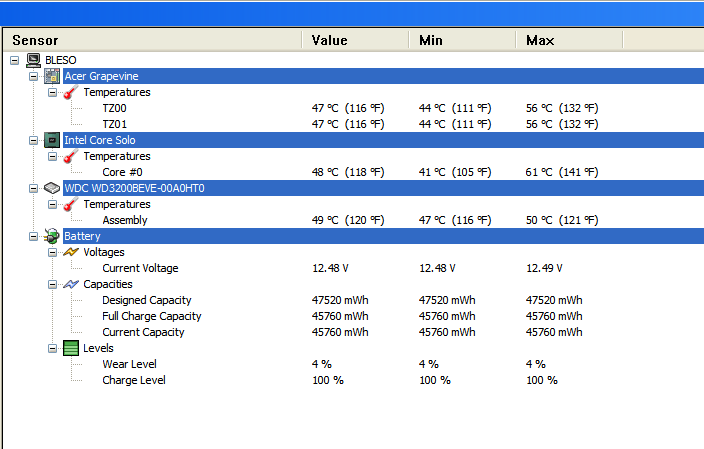Select the Wear Level entry
704x449 pixels.
point(129,364)
